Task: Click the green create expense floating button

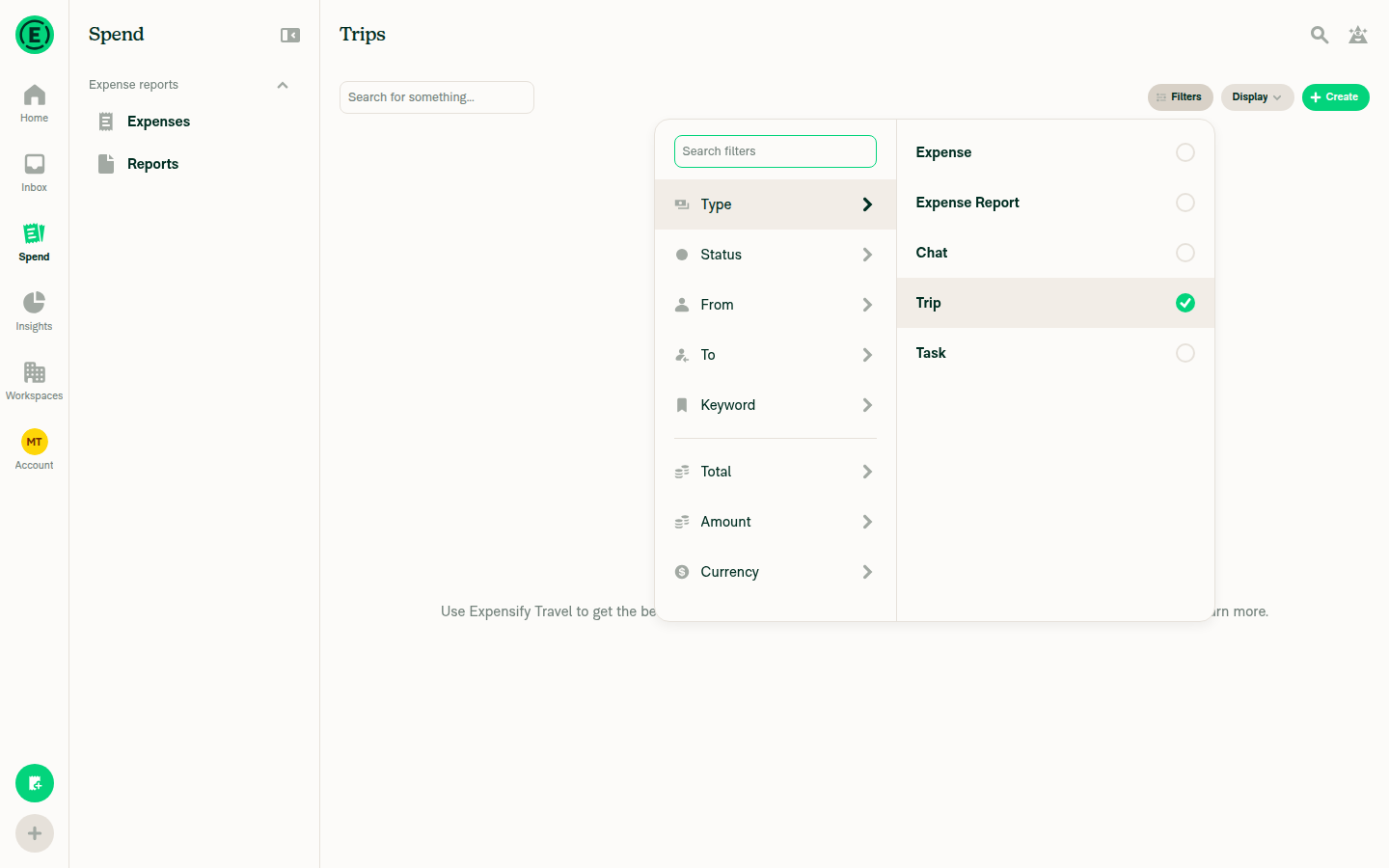Action: [x=35, y=783]
